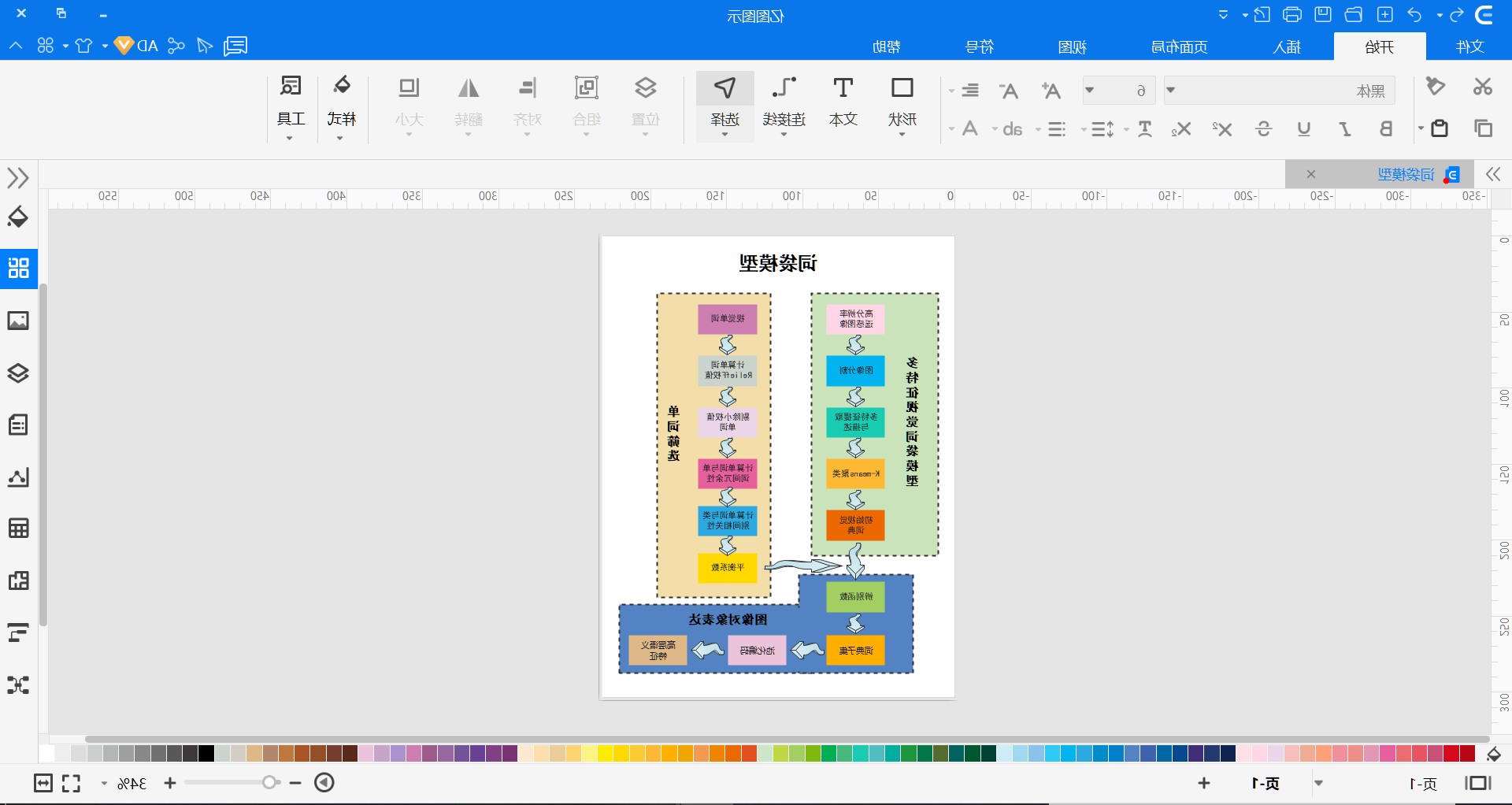The width and height of the screenshot is (1512, 805).
Task: Click the Connector (连接线) button
Action: [784, 106]
